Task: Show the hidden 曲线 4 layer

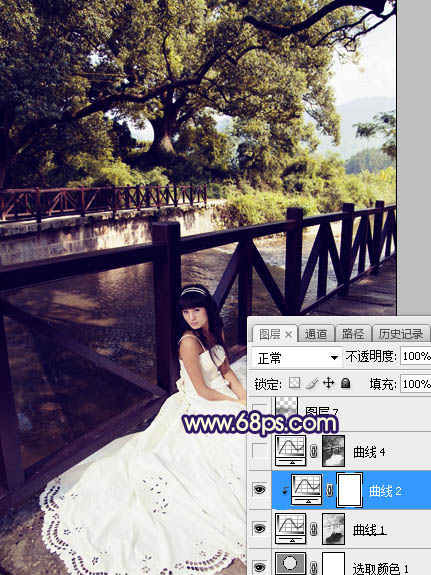Action: [x=259, y=451]
